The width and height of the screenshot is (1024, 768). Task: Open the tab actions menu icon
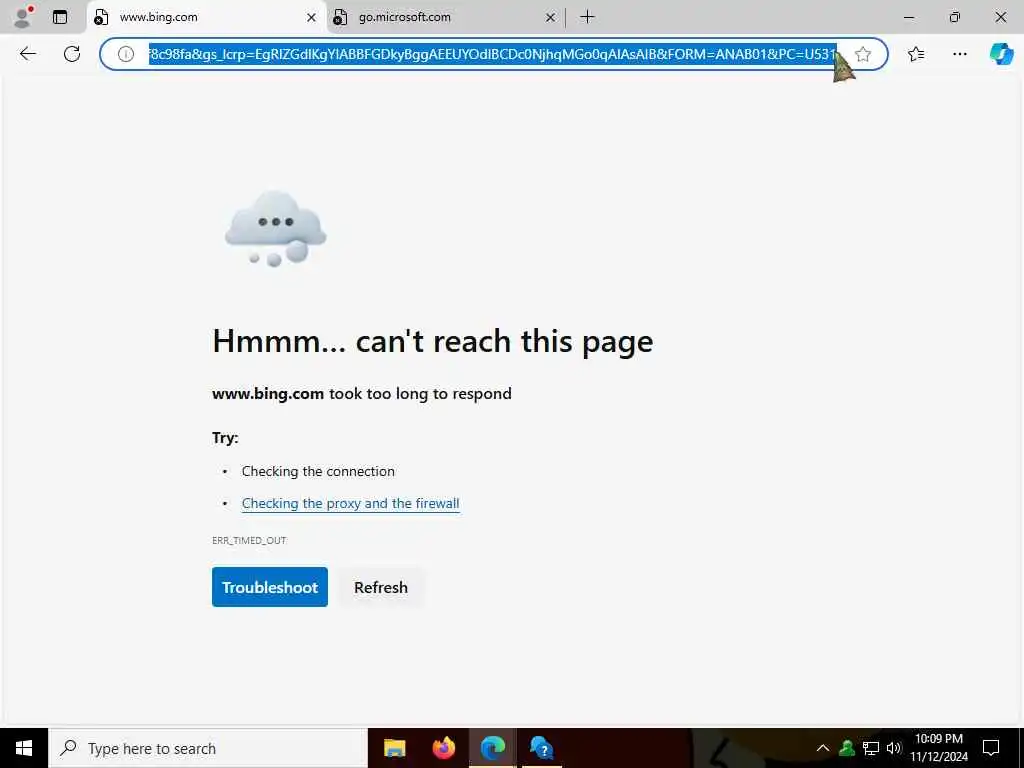[60, 17]
